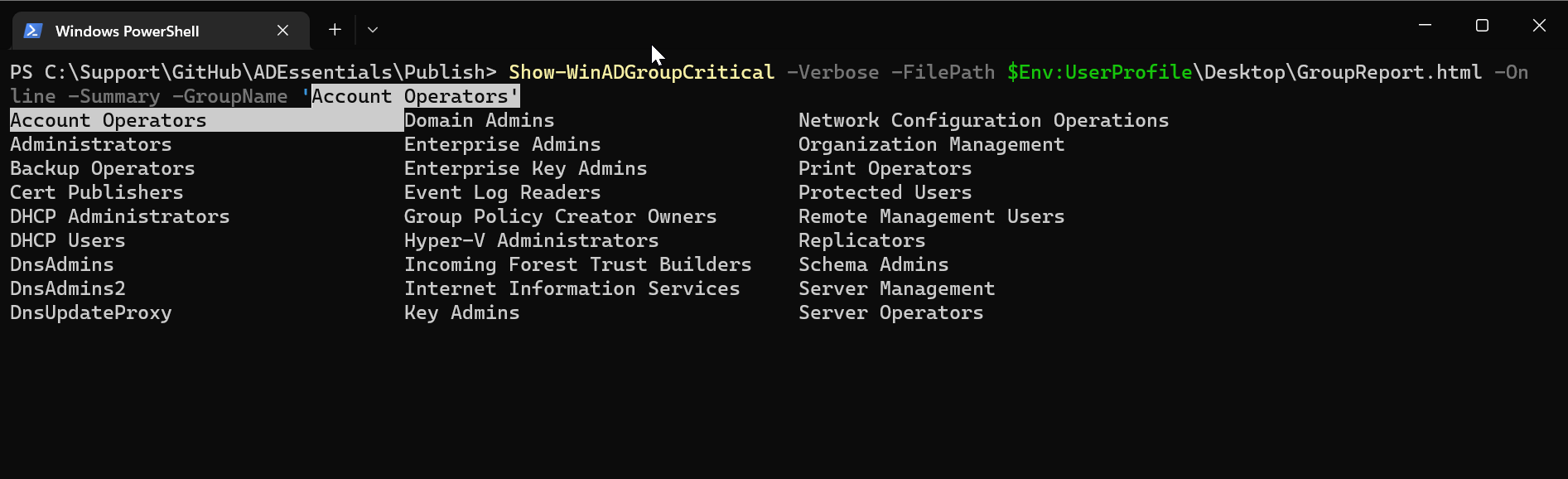
Task: Pick DnsAdmins2 from completion menu
Action: tap(68, 288)
